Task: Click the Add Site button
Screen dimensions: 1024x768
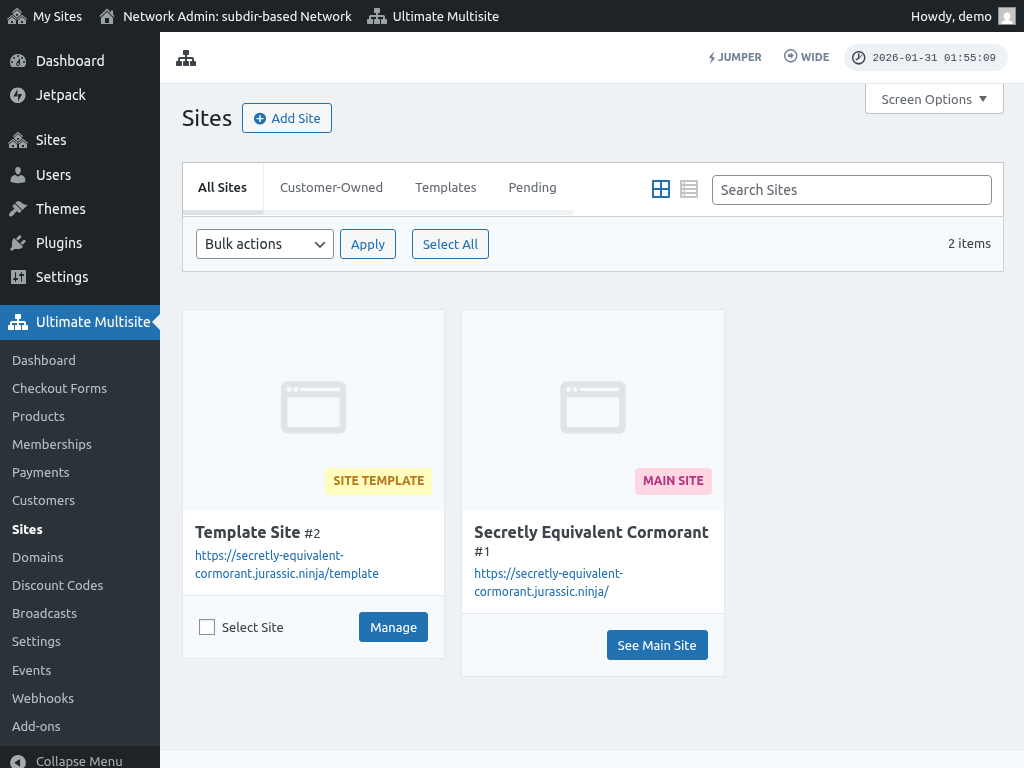Action: point(287,118)
